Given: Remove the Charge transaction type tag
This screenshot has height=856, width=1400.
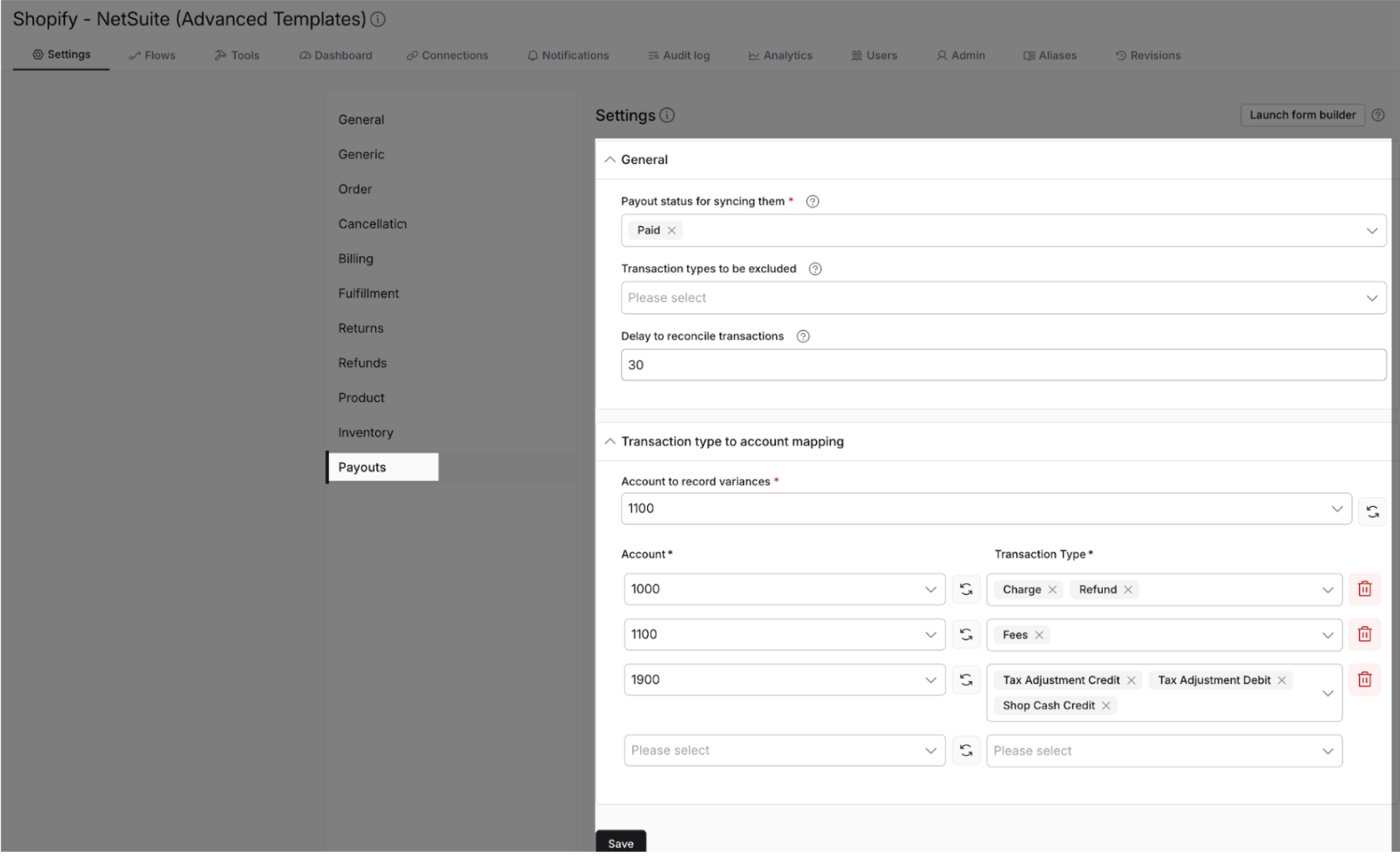Looking at the screenshot, I should tap(1052, 590).
